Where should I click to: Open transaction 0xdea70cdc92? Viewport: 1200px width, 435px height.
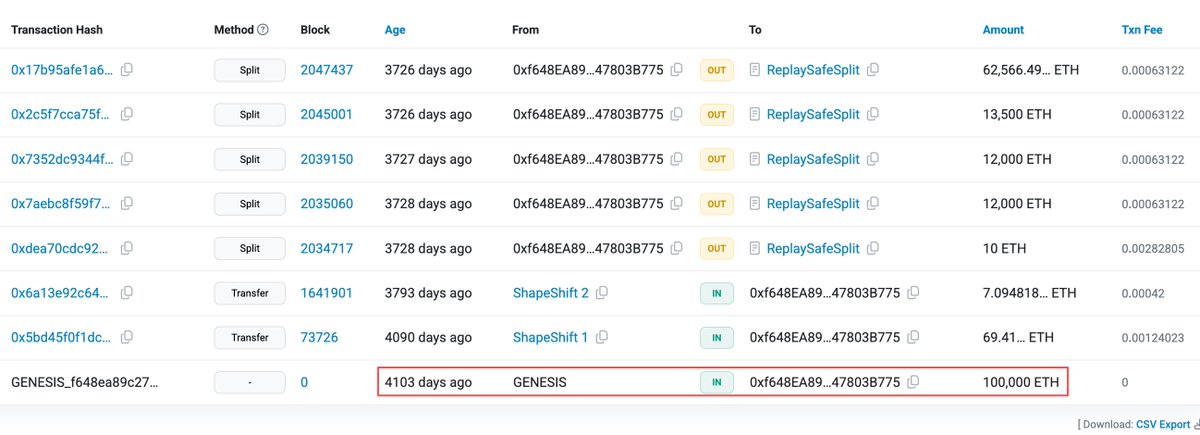click(61, 248)
